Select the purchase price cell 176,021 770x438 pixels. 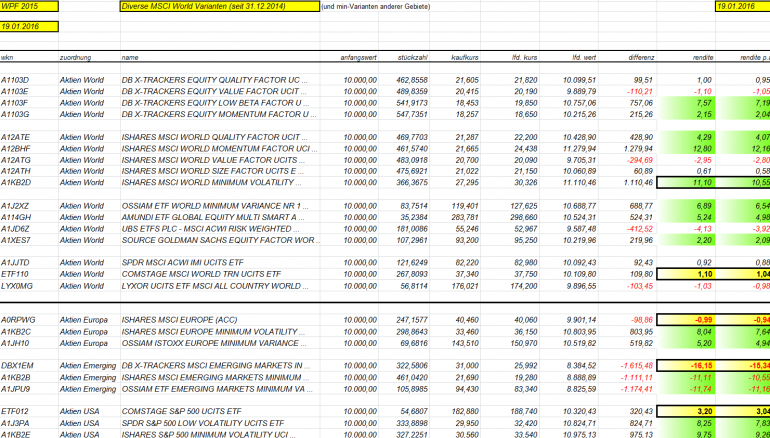pyautogui.click(x=455, y=286)
